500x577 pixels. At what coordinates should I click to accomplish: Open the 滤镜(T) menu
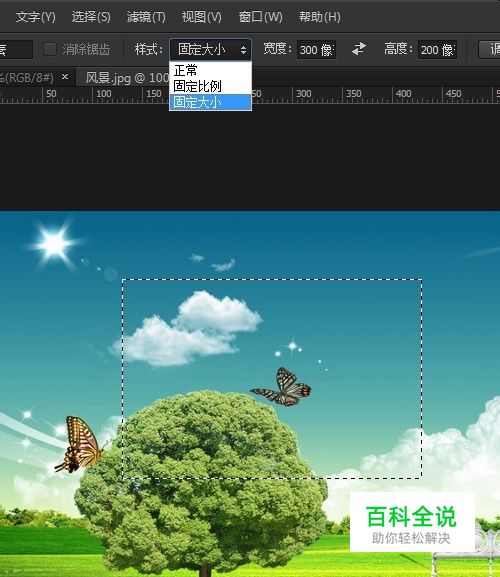pos(146,17)
